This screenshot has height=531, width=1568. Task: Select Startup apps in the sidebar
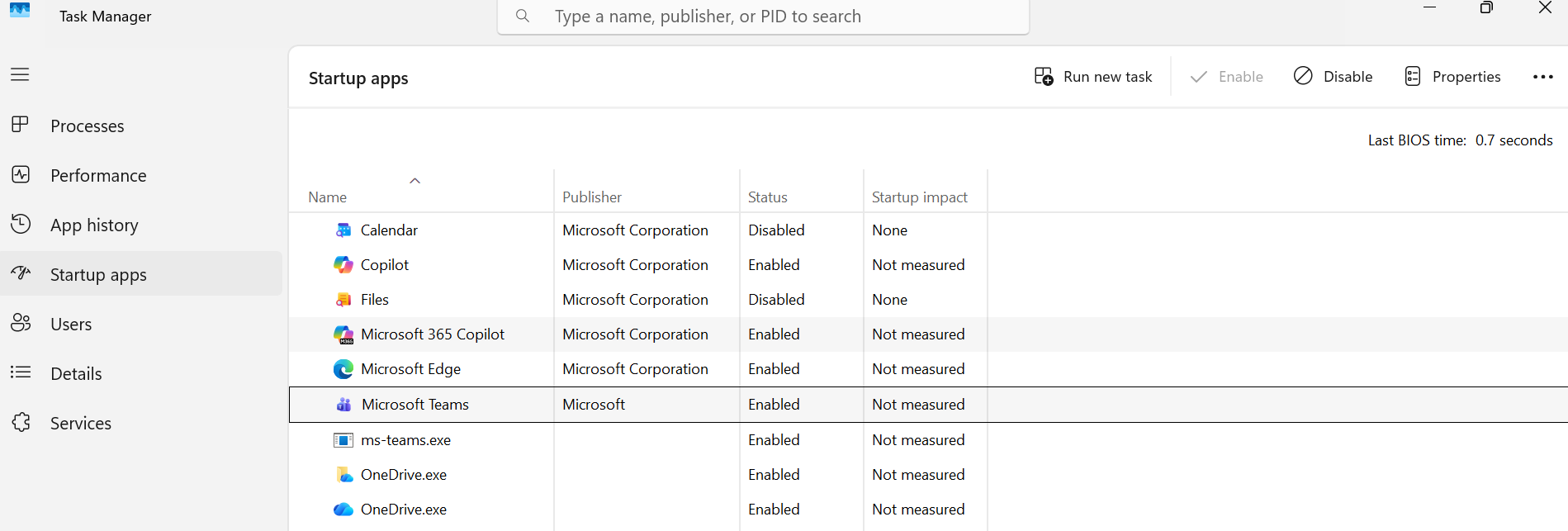pyautogui.click(x=142, y=274)
